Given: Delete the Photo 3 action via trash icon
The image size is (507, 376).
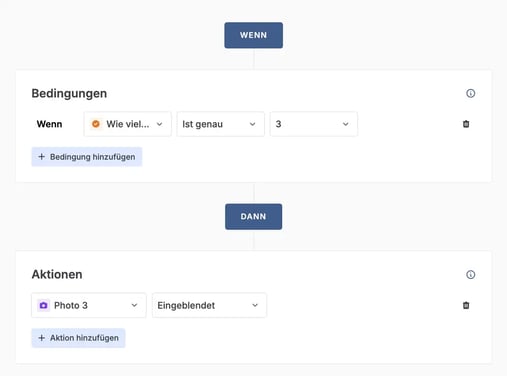Looking at the screenshot, I should pyautogui.click(x=466, y=305).
